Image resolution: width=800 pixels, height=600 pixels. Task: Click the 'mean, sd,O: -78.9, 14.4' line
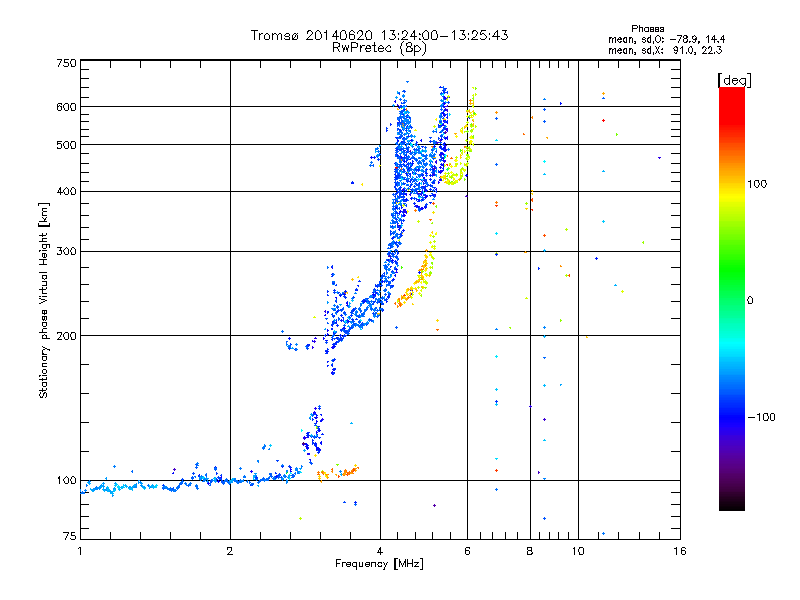click(666, 39)
